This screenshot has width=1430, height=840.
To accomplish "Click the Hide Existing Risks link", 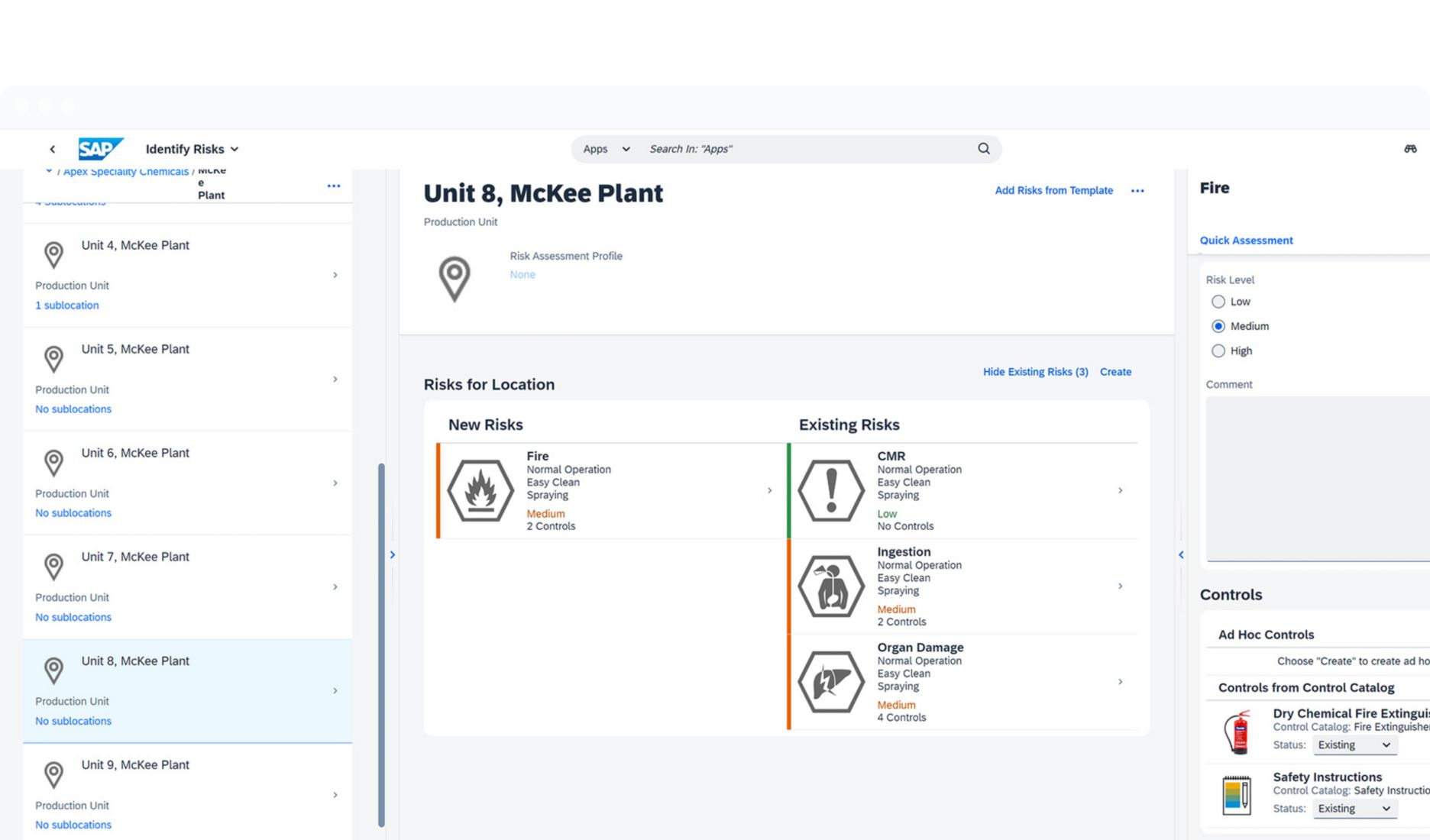I will [x=1035, y=372].
